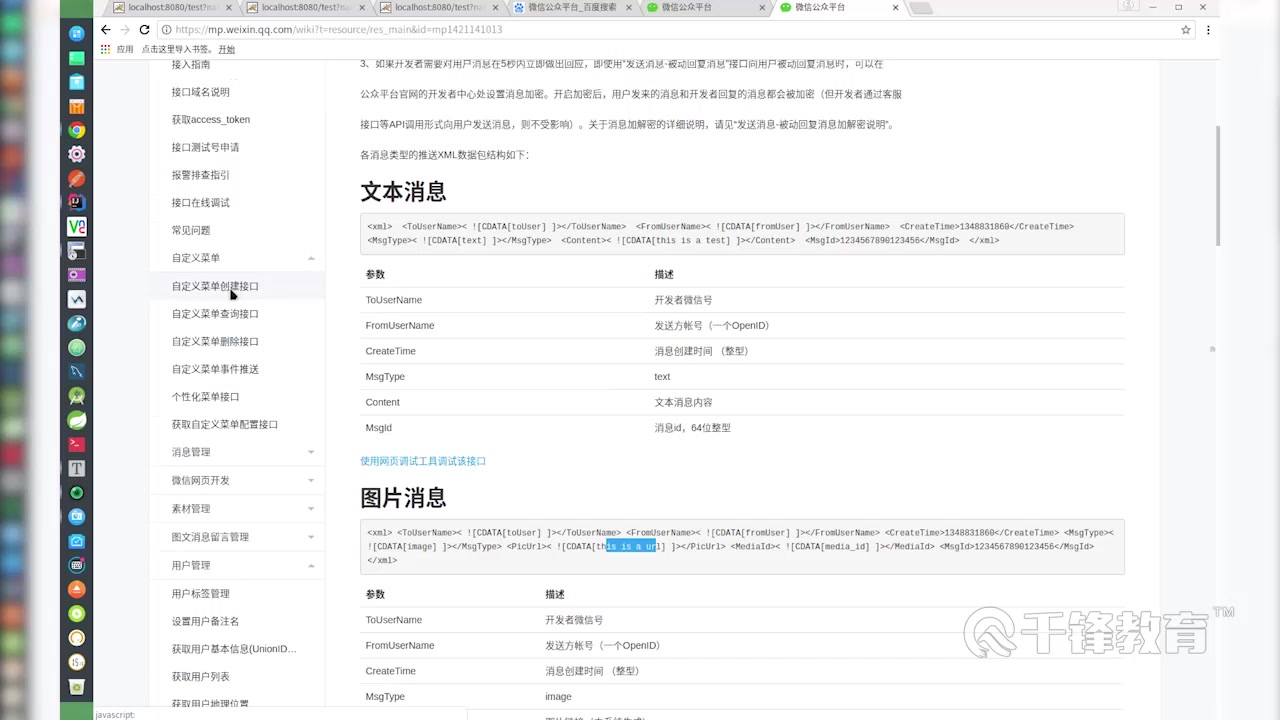
Task: Open 获取自定义菜单配置接口 in sidebar
Action: [x=225, y=424]
